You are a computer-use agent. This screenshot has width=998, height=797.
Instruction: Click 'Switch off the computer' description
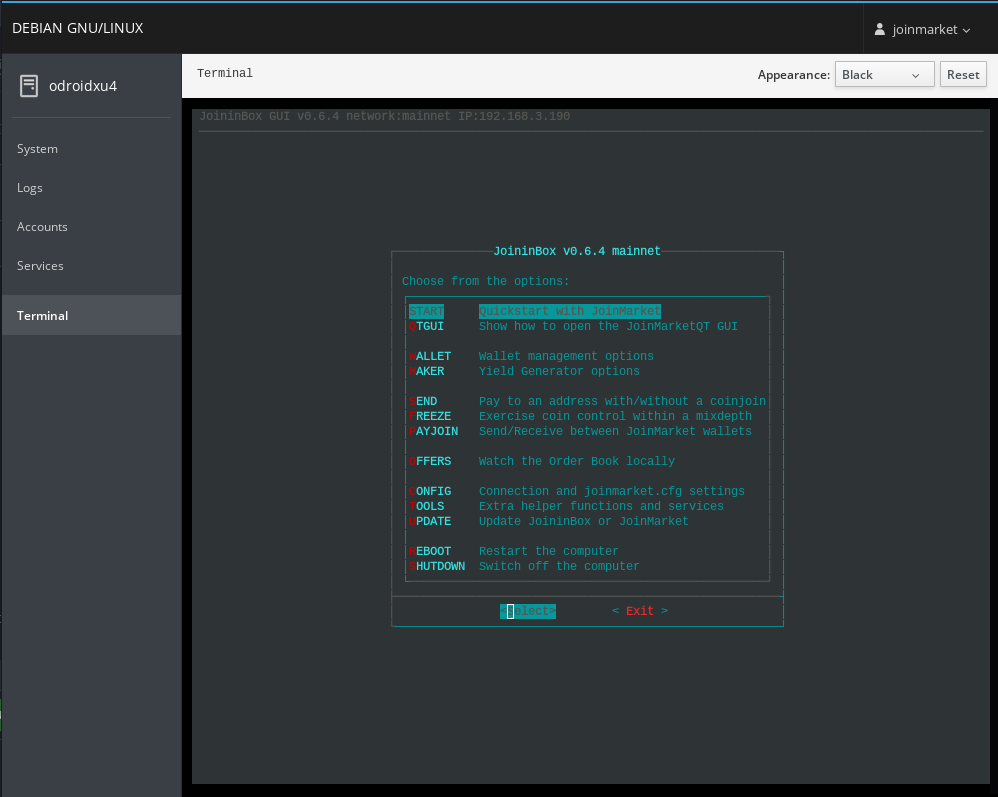click(559, 566)
